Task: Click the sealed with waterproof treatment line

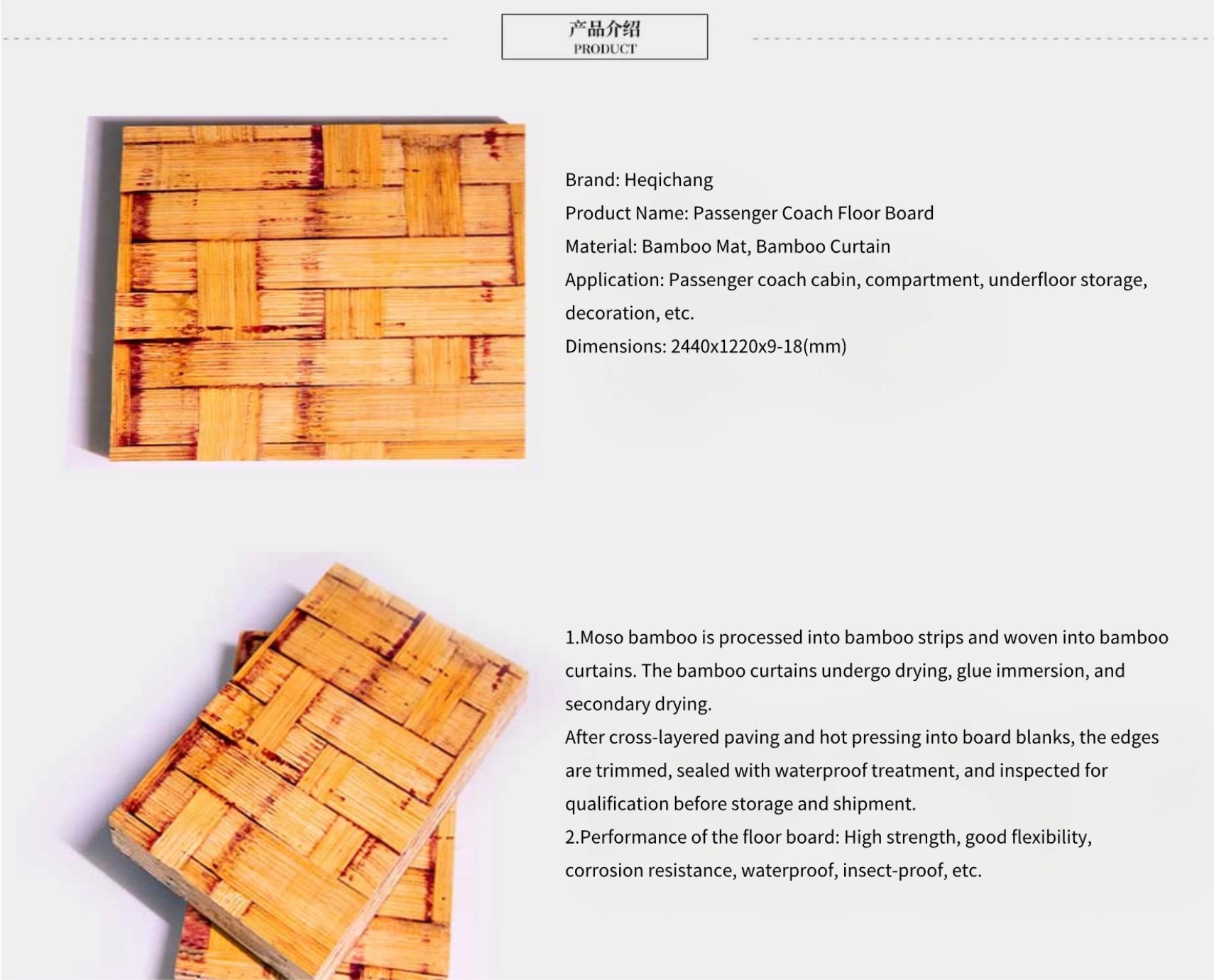Action: tap(836, 771)
